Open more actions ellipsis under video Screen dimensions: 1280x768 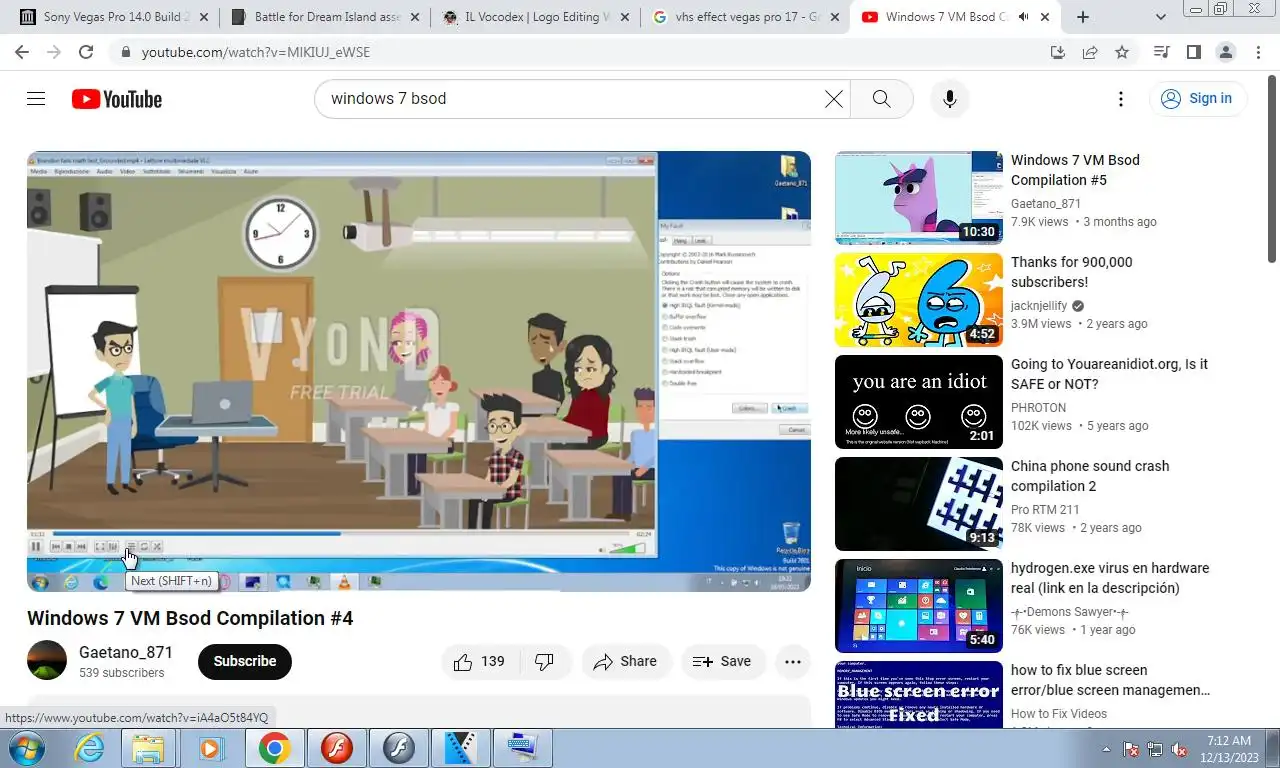[x=793, y=661]
